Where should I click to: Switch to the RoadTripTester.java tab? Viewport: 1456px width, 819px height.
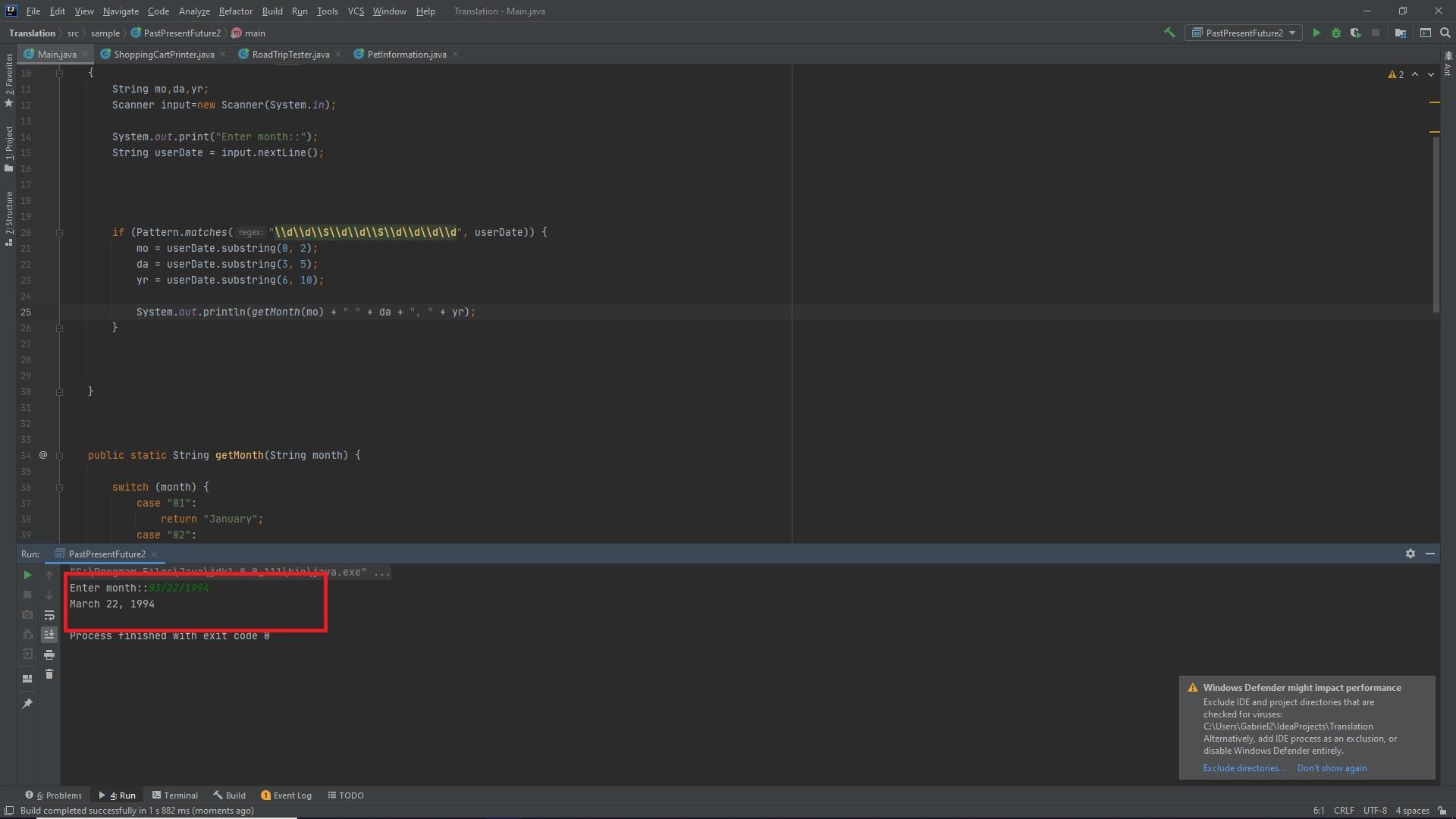pos(290,55)
